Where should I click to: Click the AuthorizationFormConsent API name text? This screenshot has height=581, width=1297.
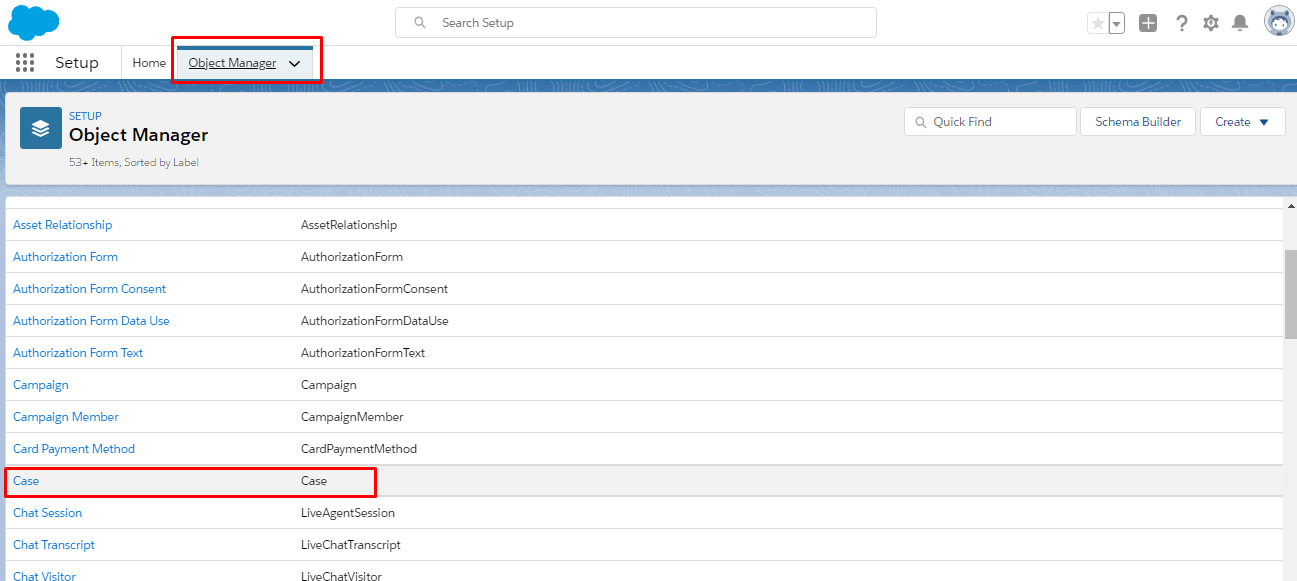click(x=375, y=289)
